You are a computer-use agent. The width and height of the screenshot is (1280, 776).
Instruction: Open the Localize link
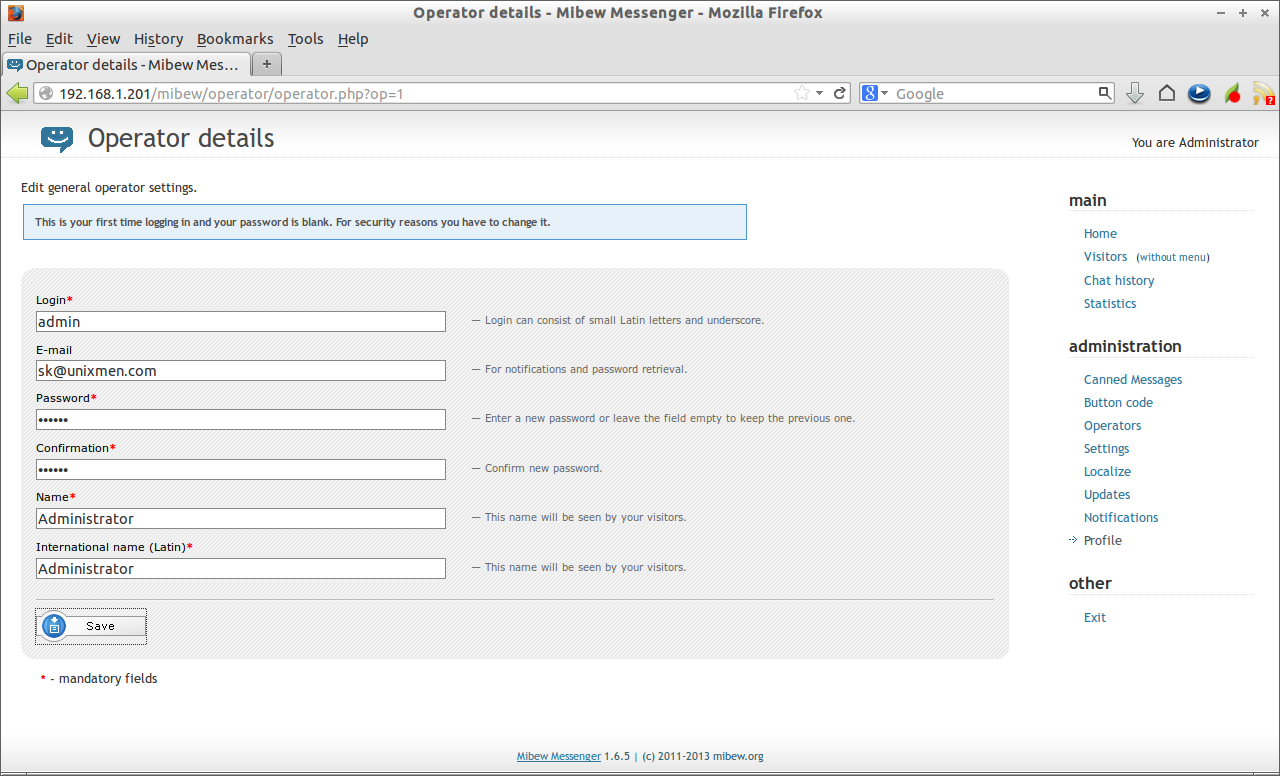pos(1107,471)
